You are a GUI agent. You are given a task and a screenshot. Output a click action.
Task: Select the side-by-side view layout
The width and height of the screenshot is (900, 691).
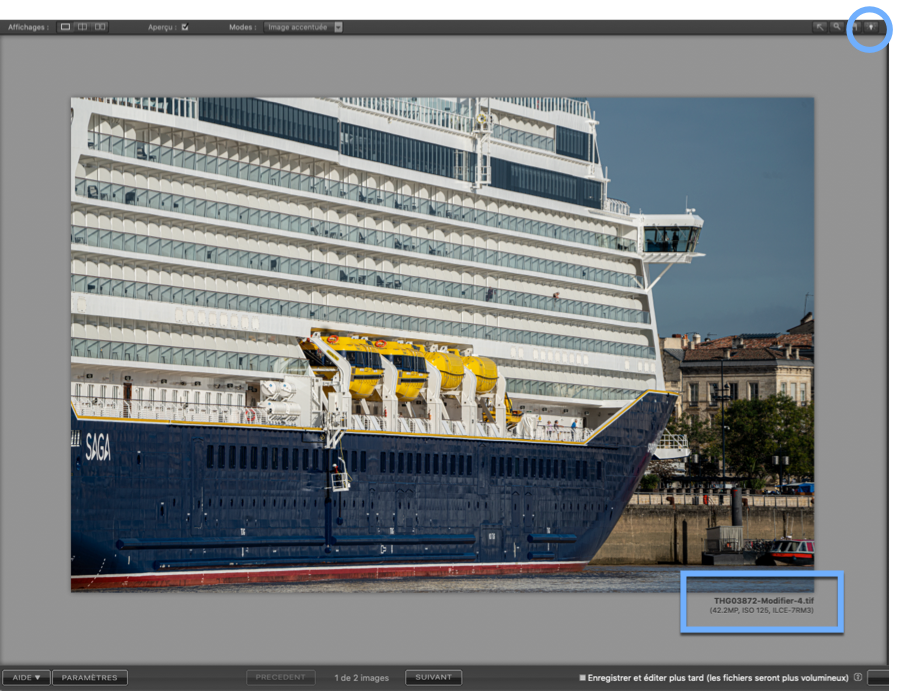(100, 27)
